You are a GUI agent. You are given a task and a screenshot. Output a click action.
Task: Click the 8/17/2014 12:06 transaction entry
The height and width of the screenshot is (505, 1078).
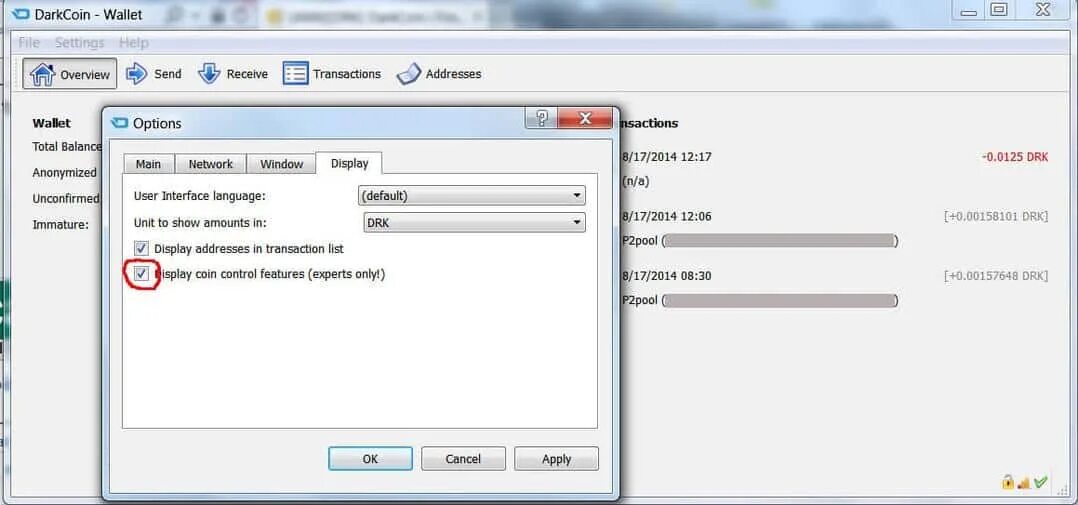pos(666,216)
